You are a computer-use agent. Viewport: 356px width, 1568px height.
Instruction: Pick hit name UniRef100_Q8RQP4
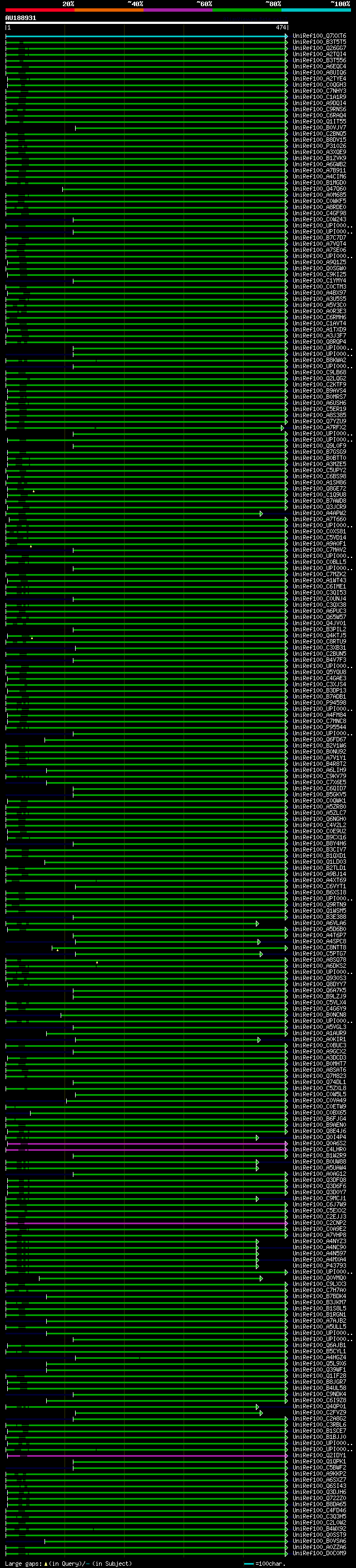click(319, 342)
